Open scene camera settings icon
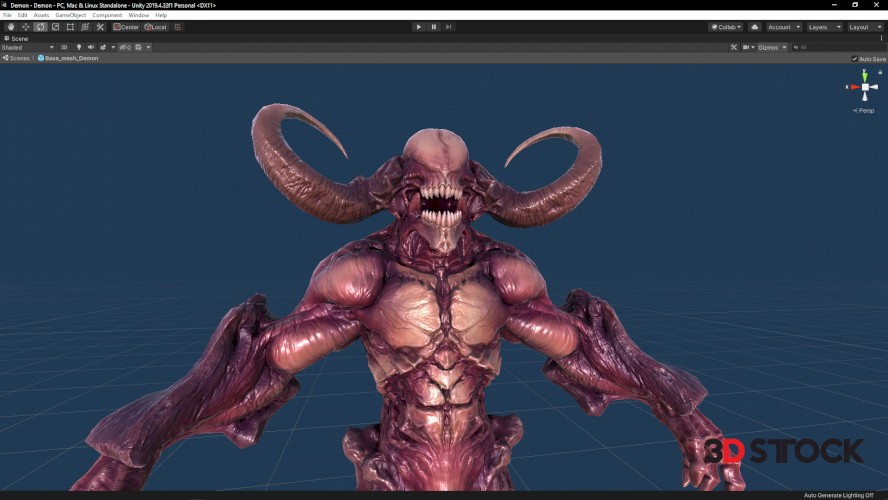The image size is (888, 500). point(748,48)
